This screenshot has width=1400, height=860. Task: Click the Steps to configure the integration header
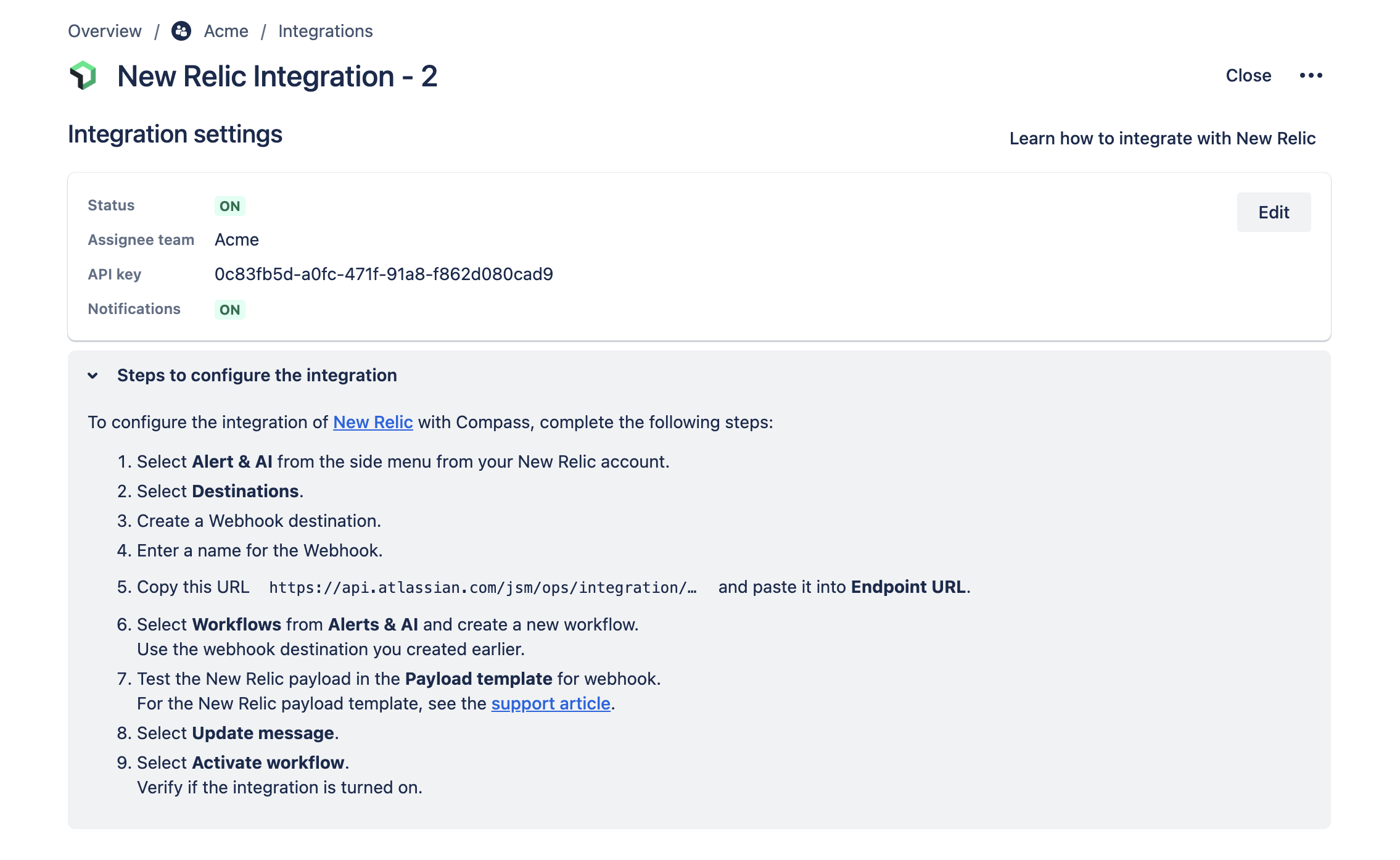pyautogui.click(x=257, y=375)
